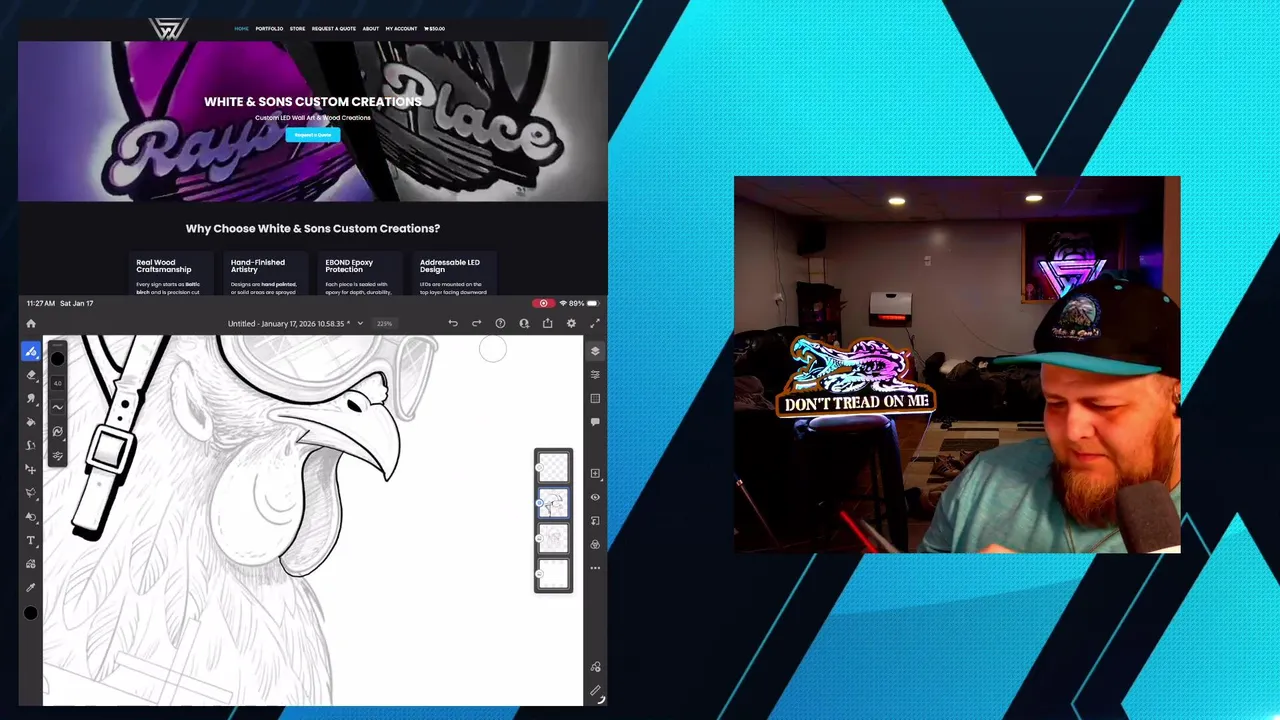The width and height of the screenshot is (1280, 720).
Task: Select the Smudge tool
Action: click(31, 398)
